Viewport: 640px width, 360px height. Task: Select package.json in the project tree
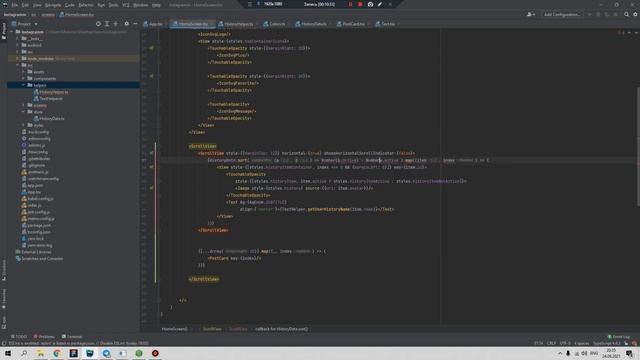(x=39, y=225)
